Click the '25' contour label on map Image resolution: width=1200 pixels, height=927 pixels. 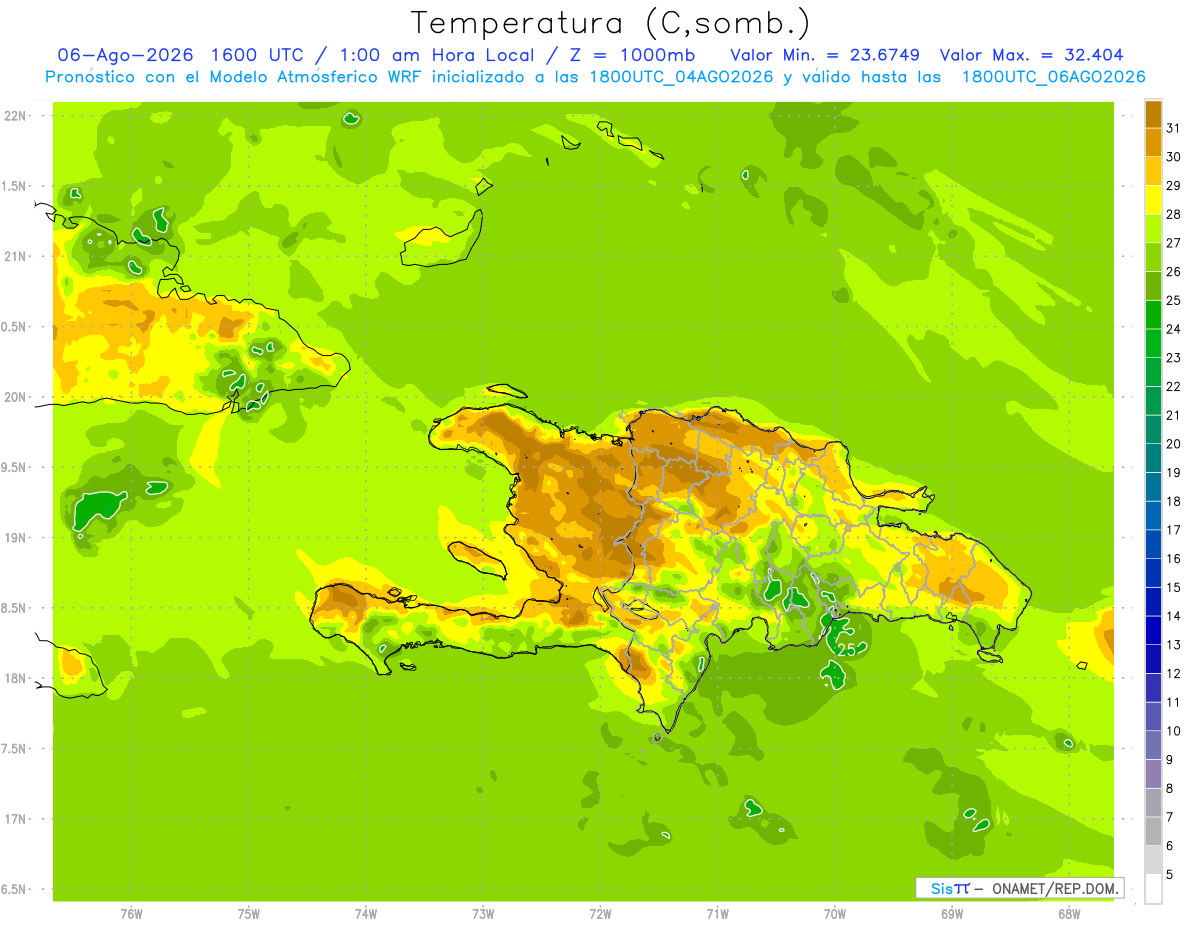(x=846, y=650)
